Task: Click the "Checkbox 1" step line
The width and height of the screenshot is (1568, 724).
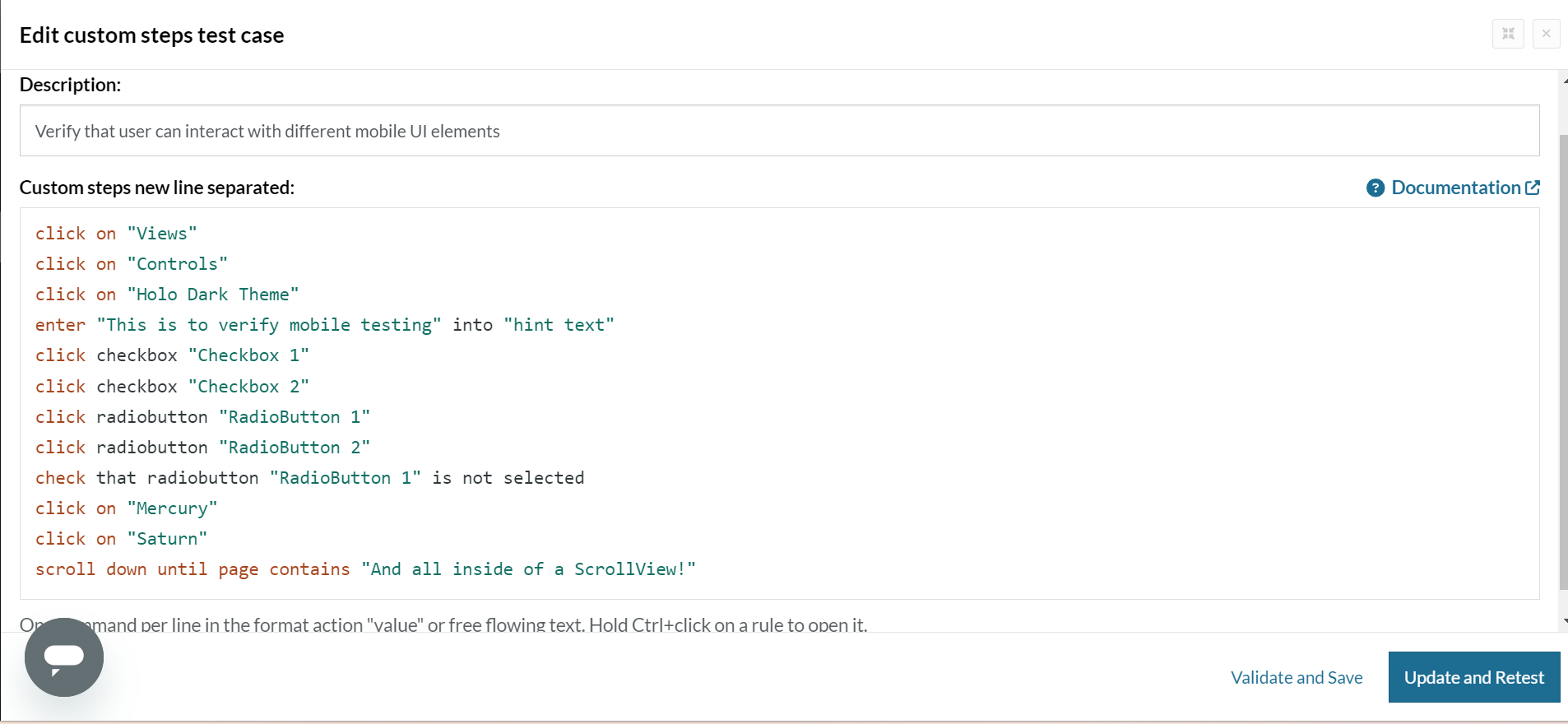Action: coord(172,355)
